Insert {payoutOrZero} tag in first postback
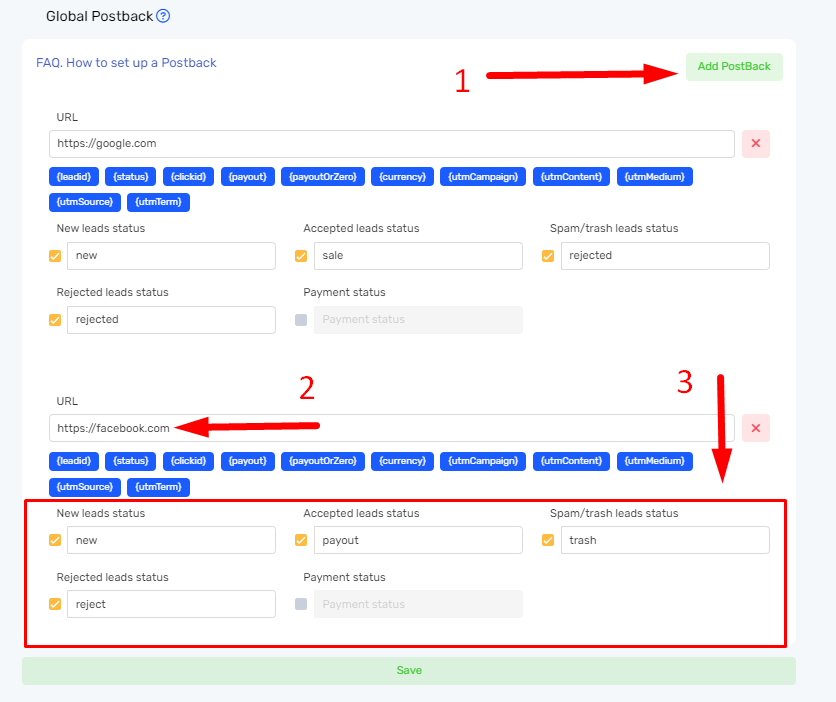 [x=322, y=177]
